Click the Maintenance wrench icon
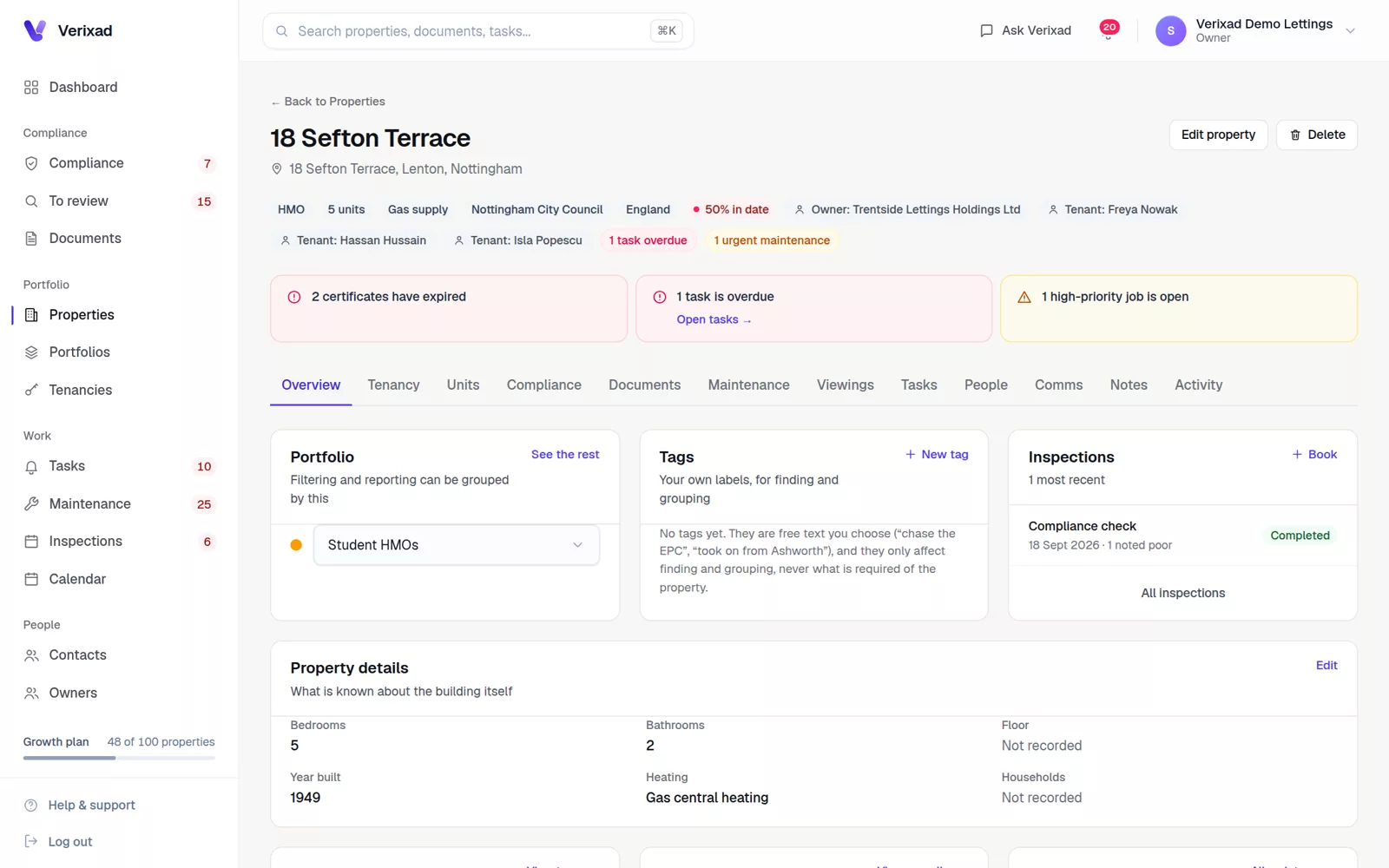 (31, 504)
